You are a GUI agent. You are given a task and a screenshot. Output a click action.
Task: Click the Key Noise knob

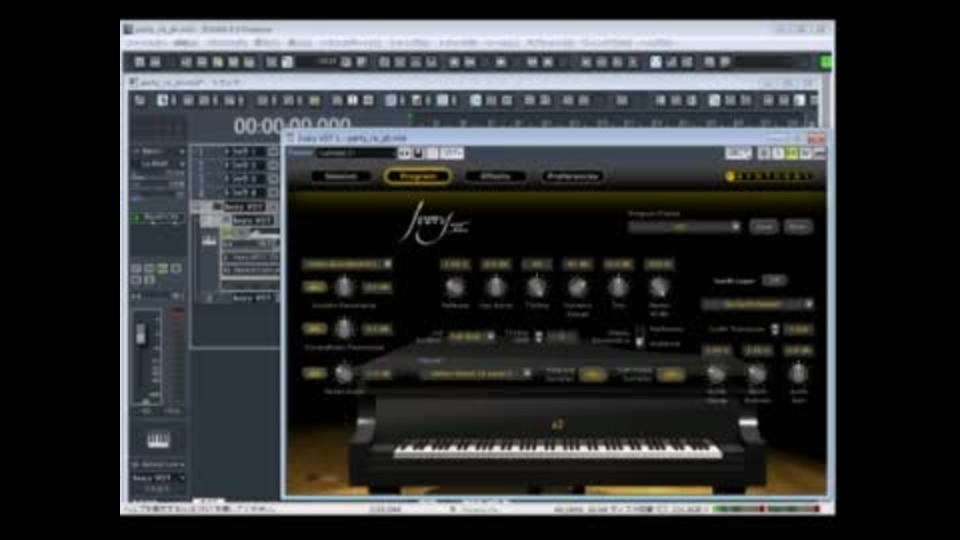click(x=495, y=287)
